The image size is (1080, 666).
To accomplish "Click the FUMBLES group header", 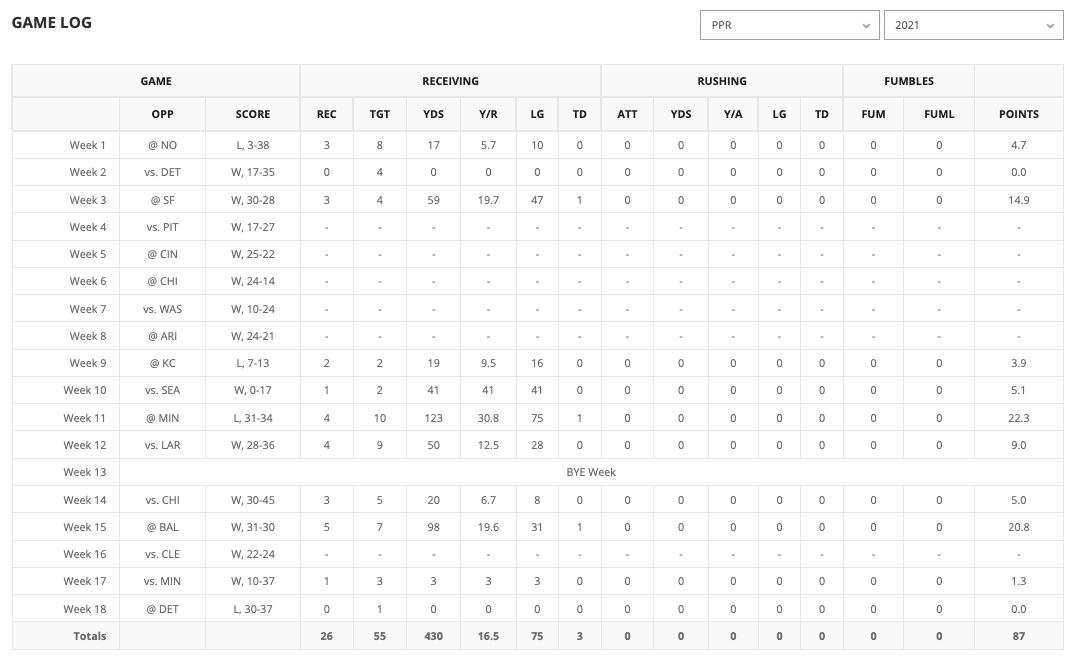I will (909, 81).
